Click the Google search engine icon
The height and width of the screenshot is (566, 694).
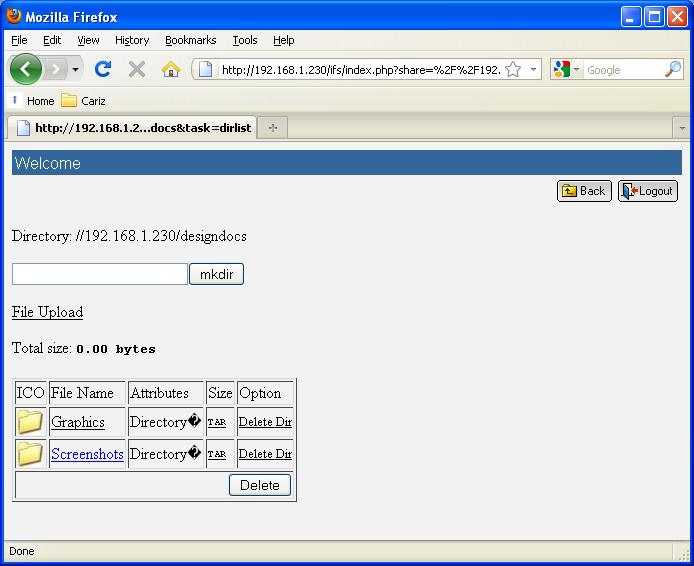click(561, 69)
